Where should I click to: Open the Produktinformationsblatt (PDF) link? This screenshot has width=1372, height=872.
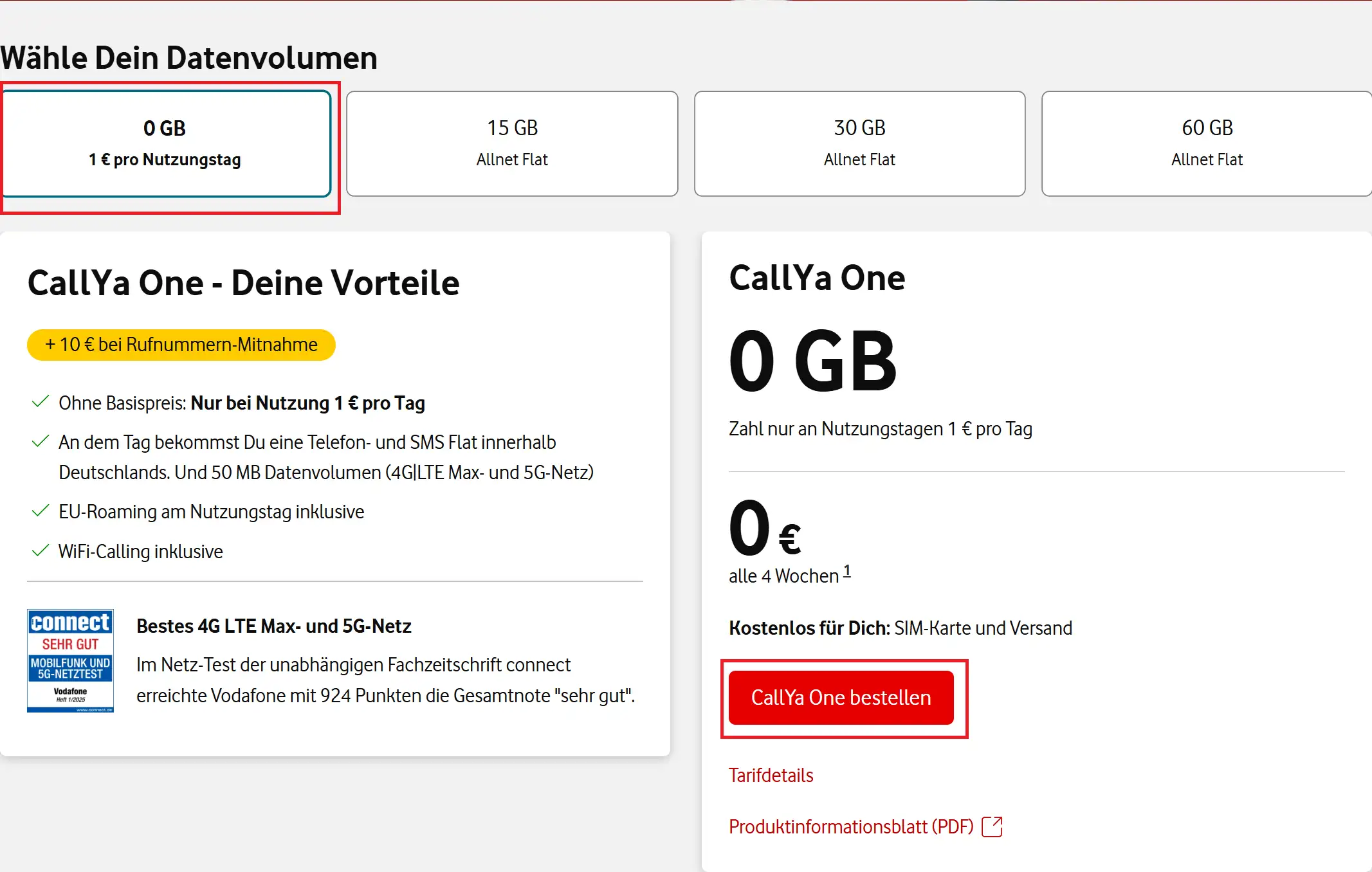[x=850, y=827]
